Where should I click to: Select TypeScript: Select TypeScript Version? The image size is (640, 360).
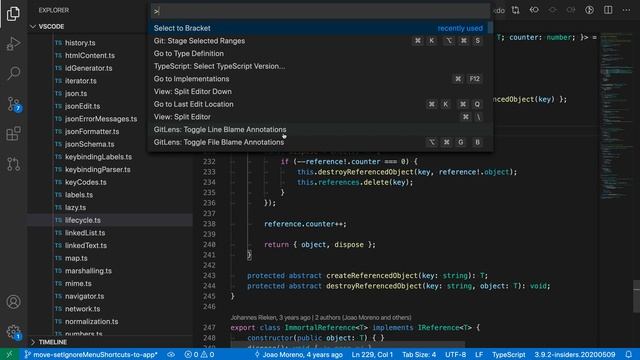[320, 66]
